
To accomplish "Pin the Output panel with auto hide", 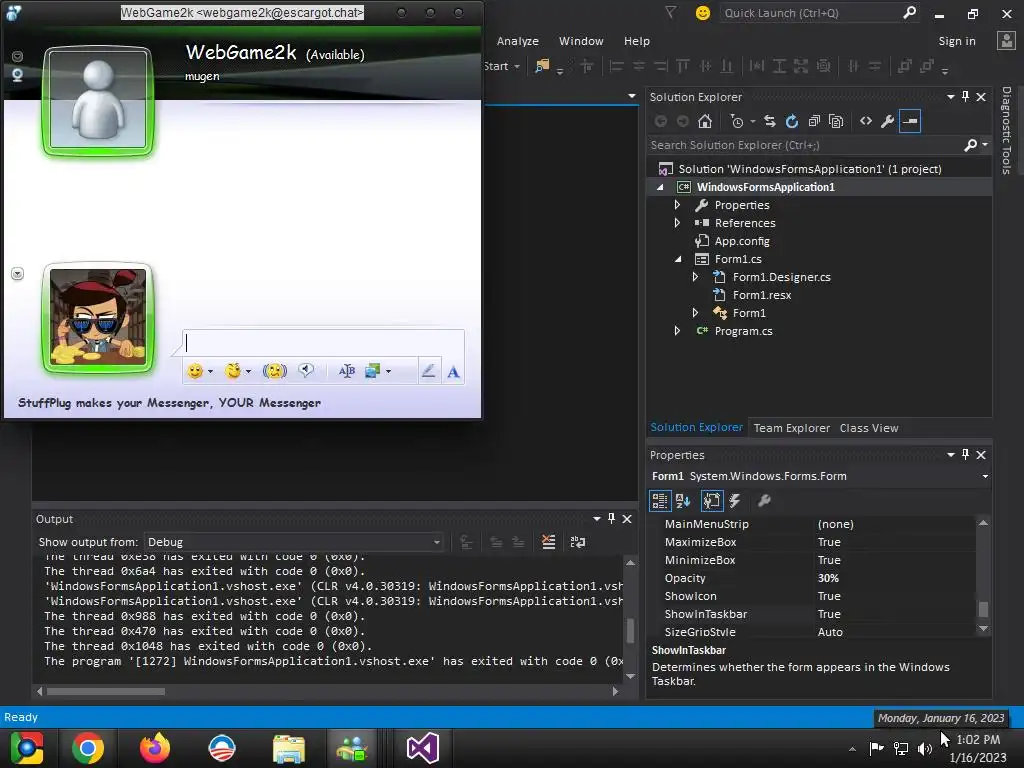I will click(611, 519).
